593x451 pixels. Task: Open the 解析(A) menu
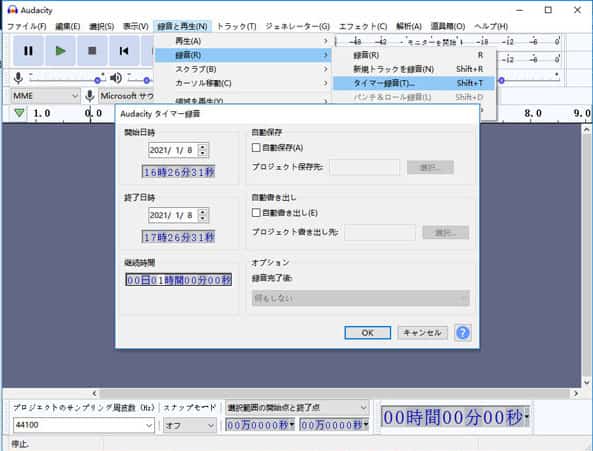[x=409, y=26]
